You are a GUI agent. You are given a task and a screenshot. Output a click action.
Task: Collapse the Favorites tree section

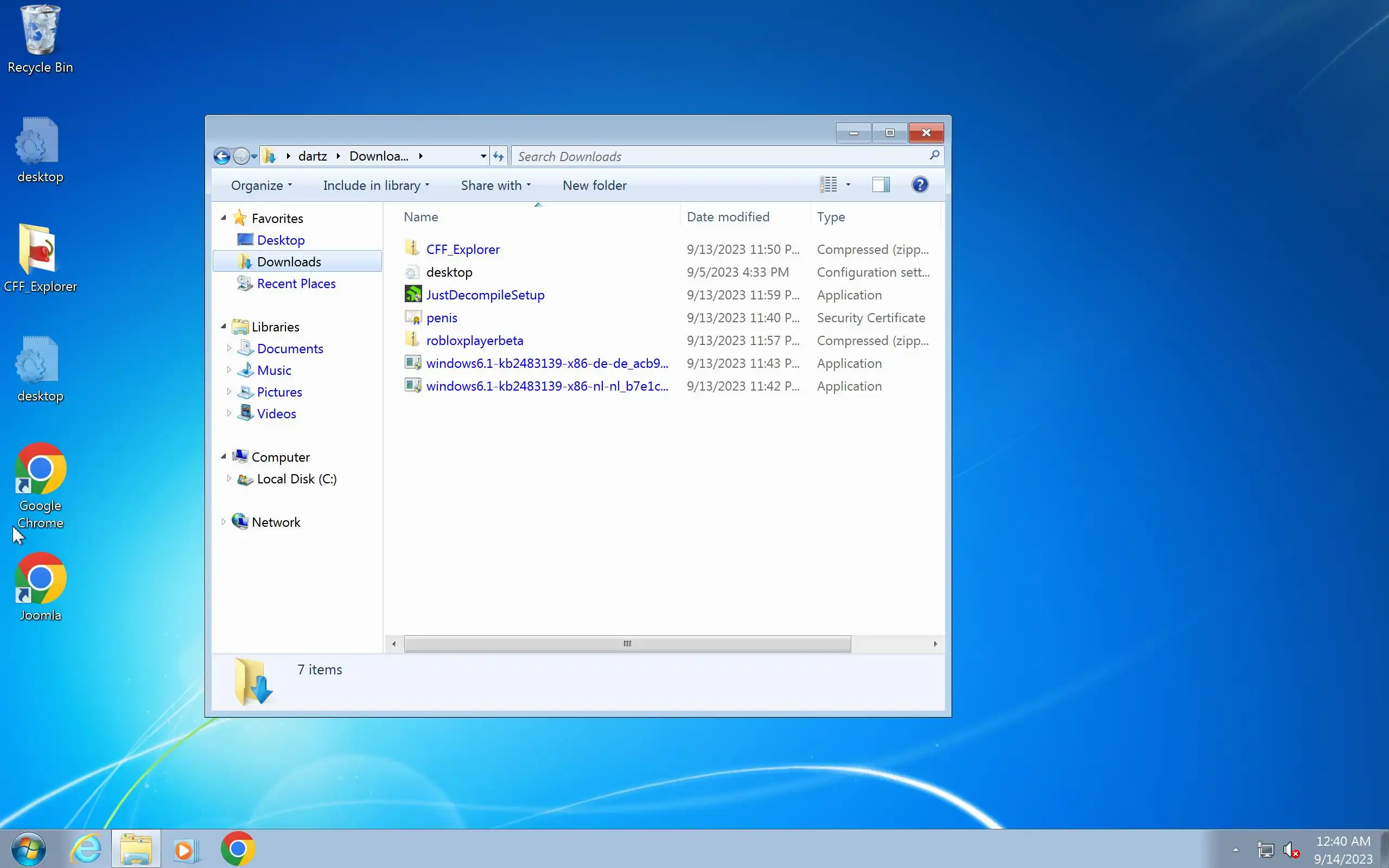pyautogui.click(x=224, y=218)
